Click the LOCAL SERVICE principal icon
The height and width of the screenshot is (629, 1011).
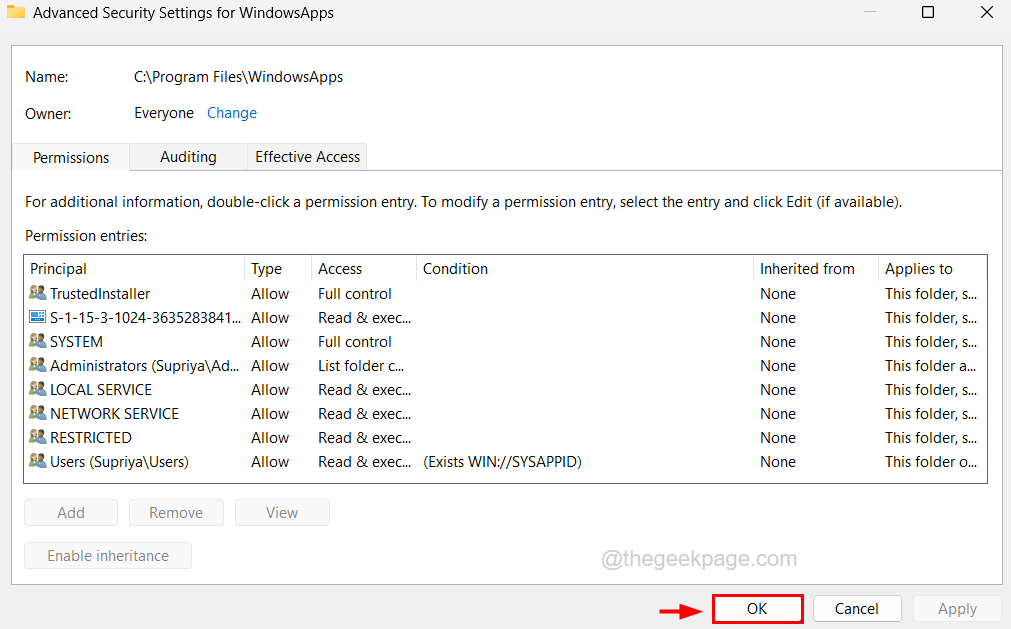pyautogui.click(x=38, y=390)
